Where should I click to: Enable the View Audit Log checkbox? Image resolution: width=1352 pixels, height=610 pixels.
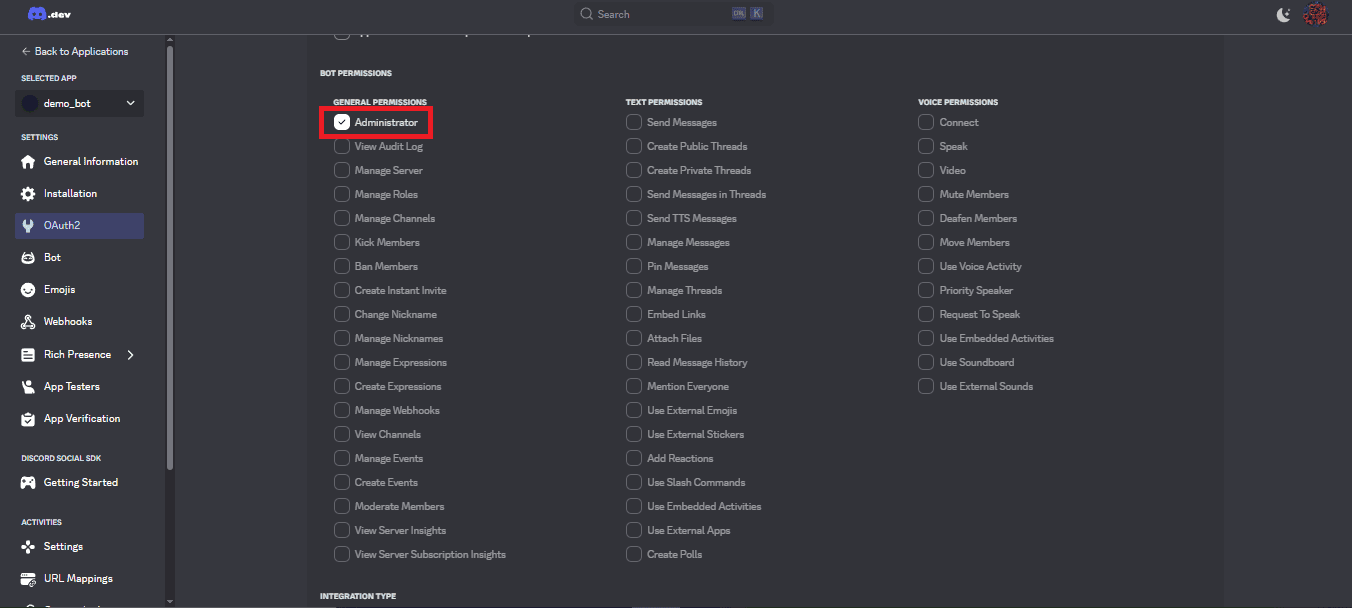pyautogui.click(x=342, y=146)
